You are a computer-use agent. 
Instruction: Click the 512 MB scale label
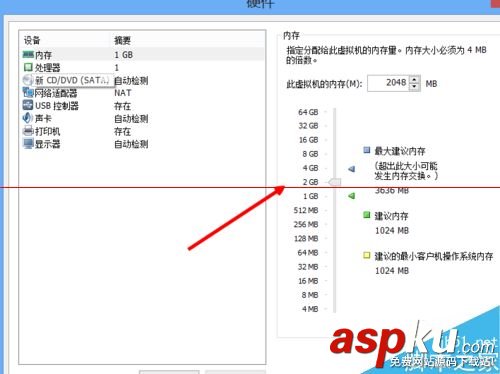[x=306, y=210]
